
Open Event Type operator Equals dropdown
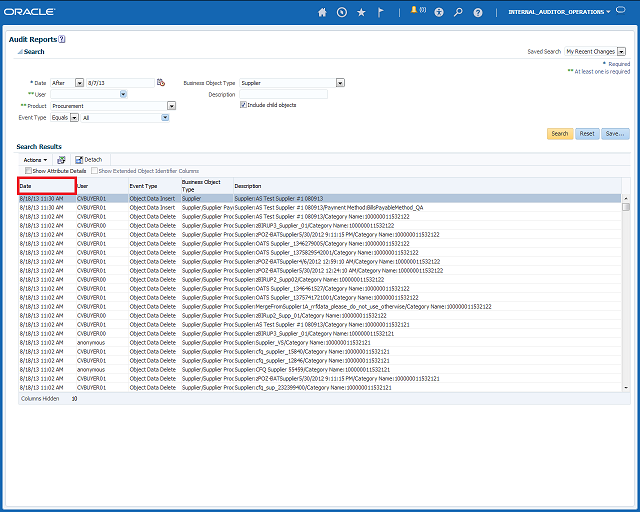(x=74, y=118)
